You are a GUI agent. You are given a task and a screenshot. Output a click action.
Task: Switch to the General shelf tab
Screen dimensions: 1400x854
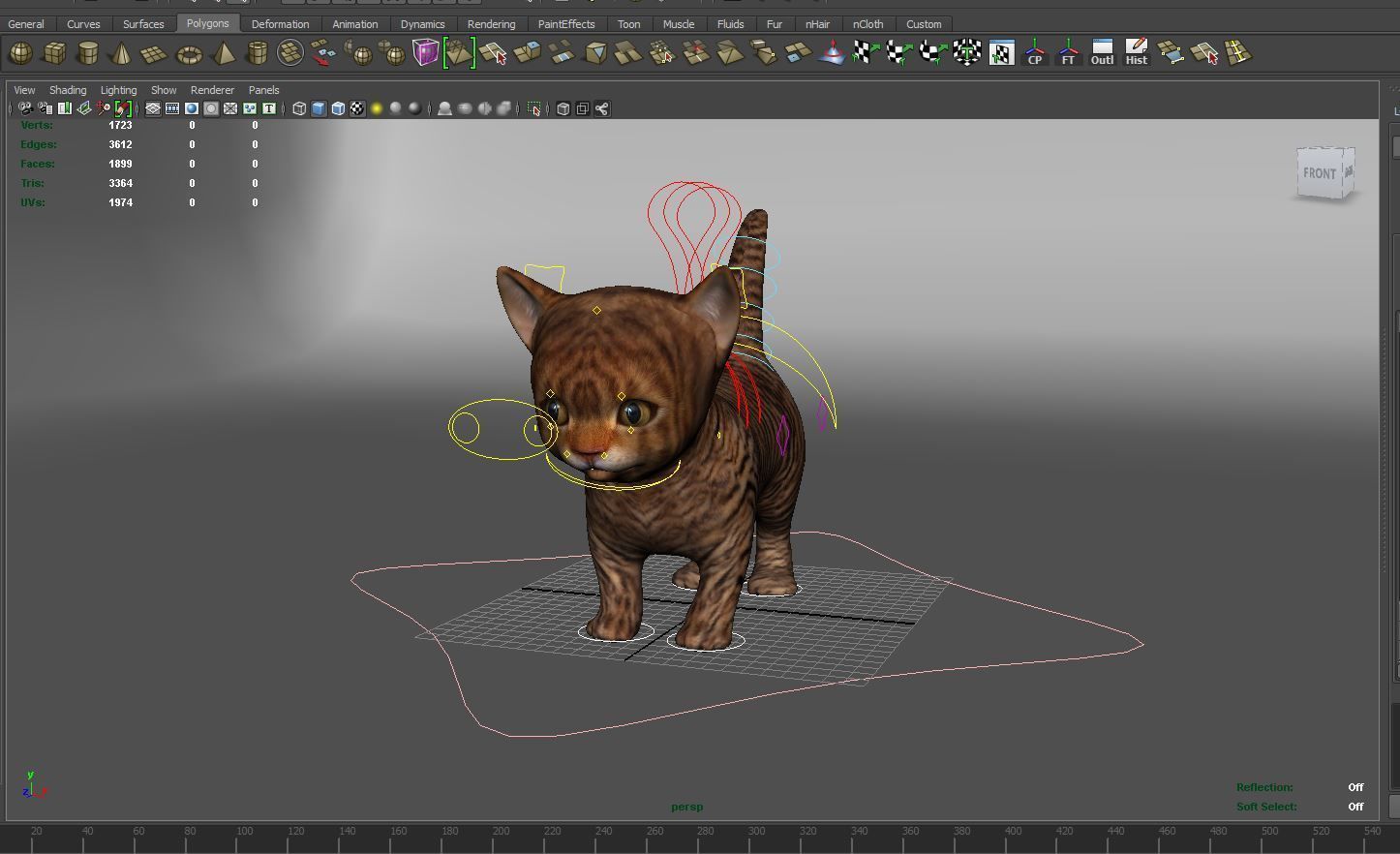pos(26,24)
